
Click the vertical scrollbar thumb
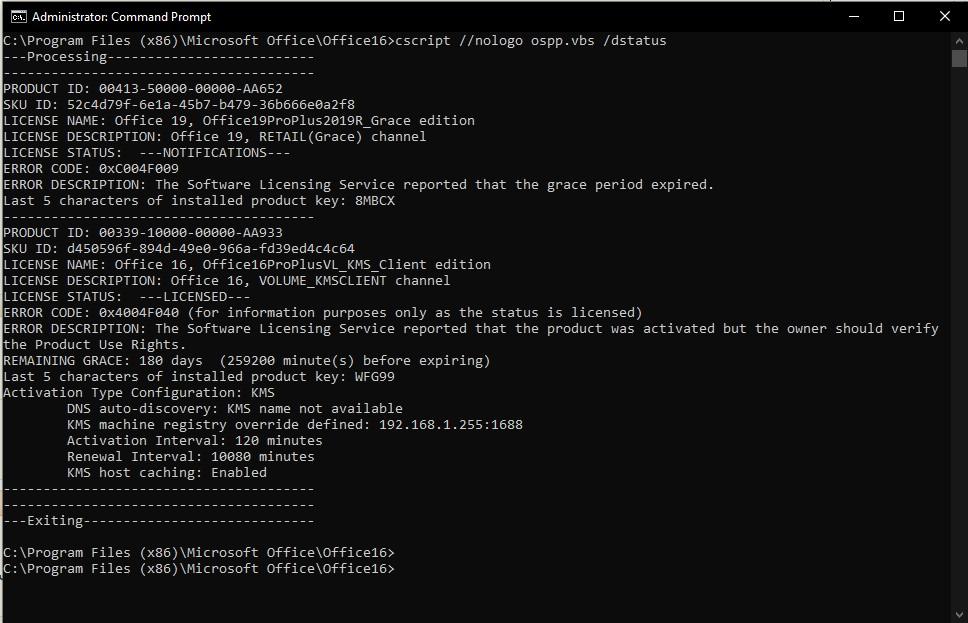click(x=959, y=59)
